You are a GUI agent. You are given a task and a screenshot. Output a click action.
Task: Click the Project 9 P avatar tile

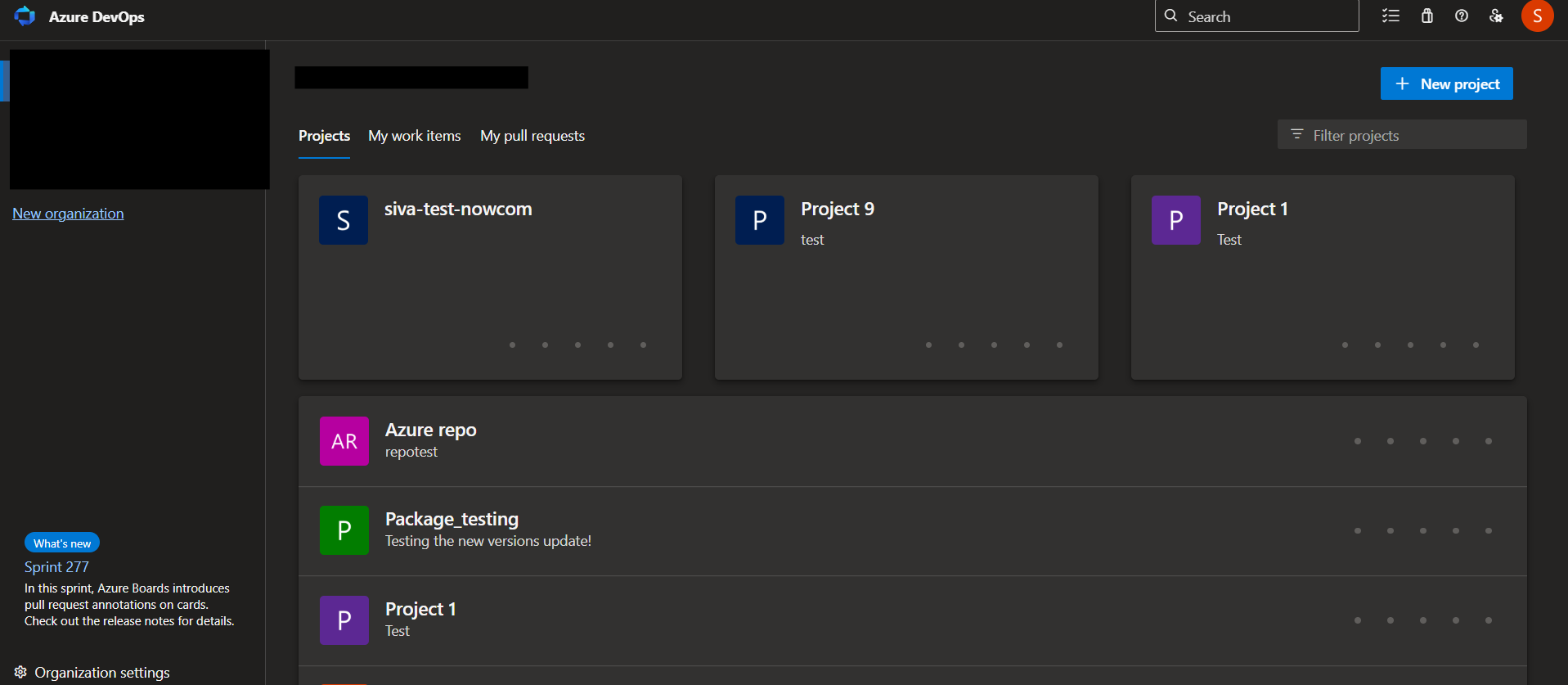(760, 220)
